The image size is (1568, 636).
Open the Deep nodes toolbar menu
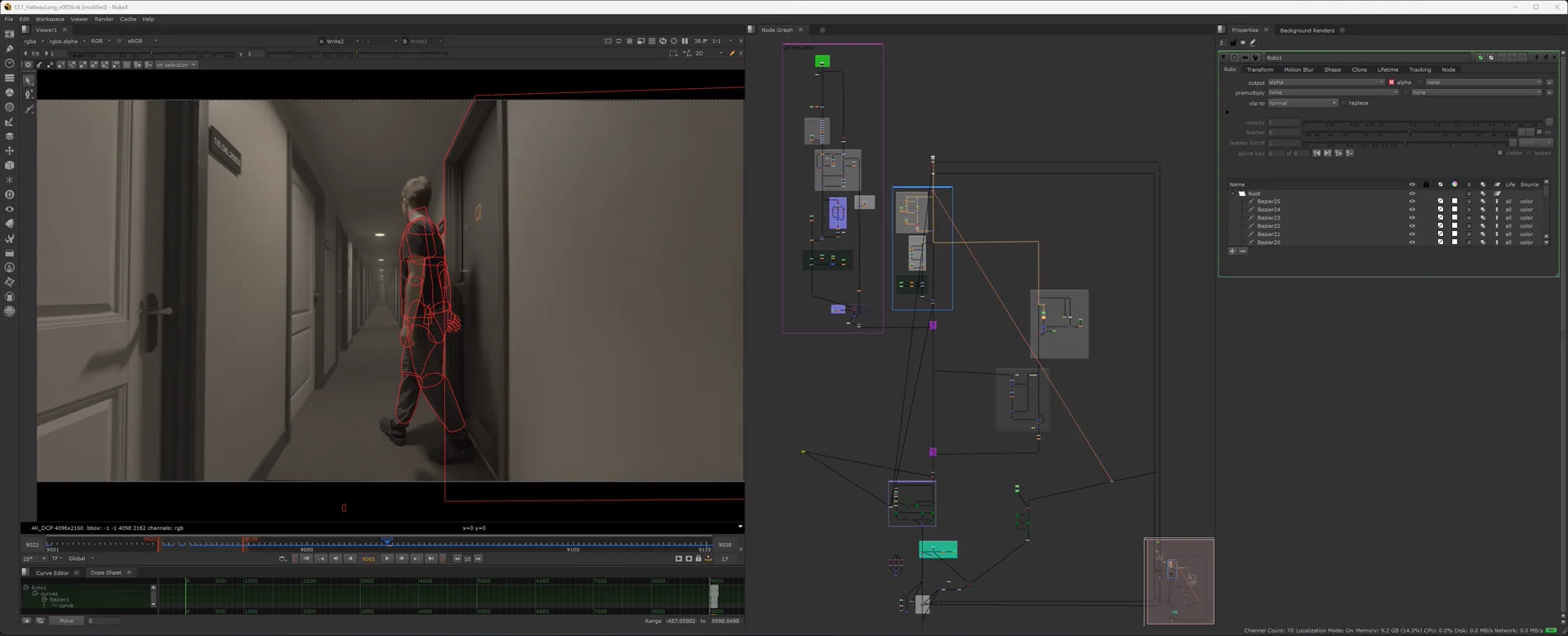click(x=9, y=195)
